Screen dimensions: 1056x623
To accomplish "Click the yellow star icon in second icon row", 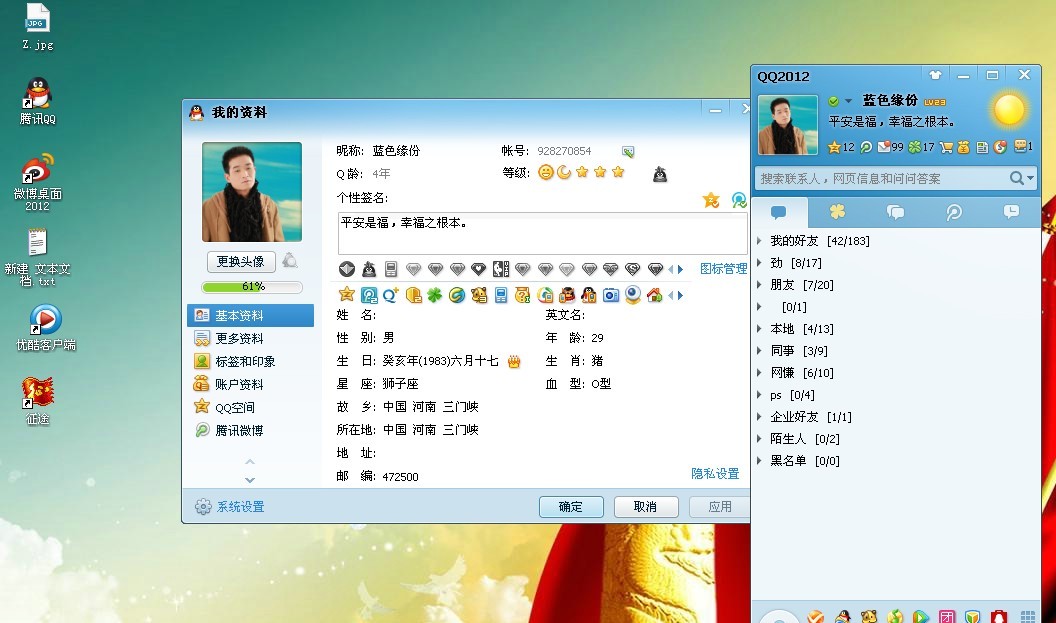I will click(x=346, y=294).
